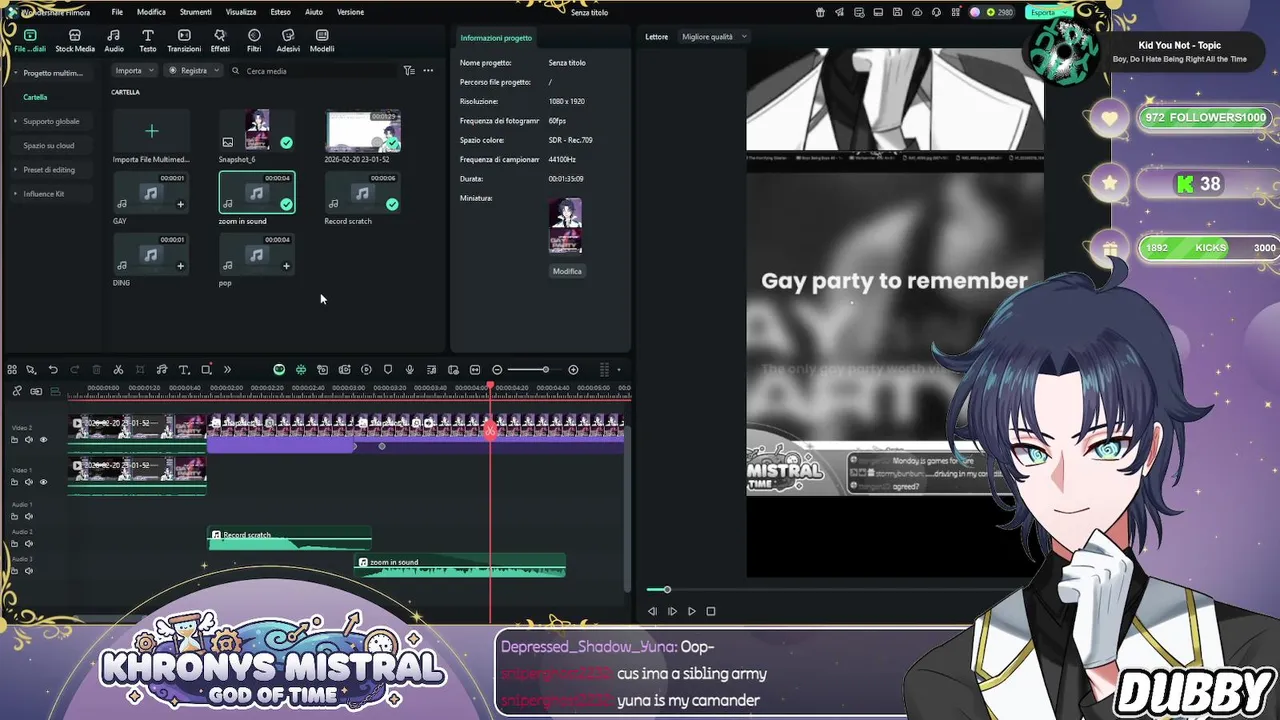Open the Registra dropdown

[x=194, y=71]
